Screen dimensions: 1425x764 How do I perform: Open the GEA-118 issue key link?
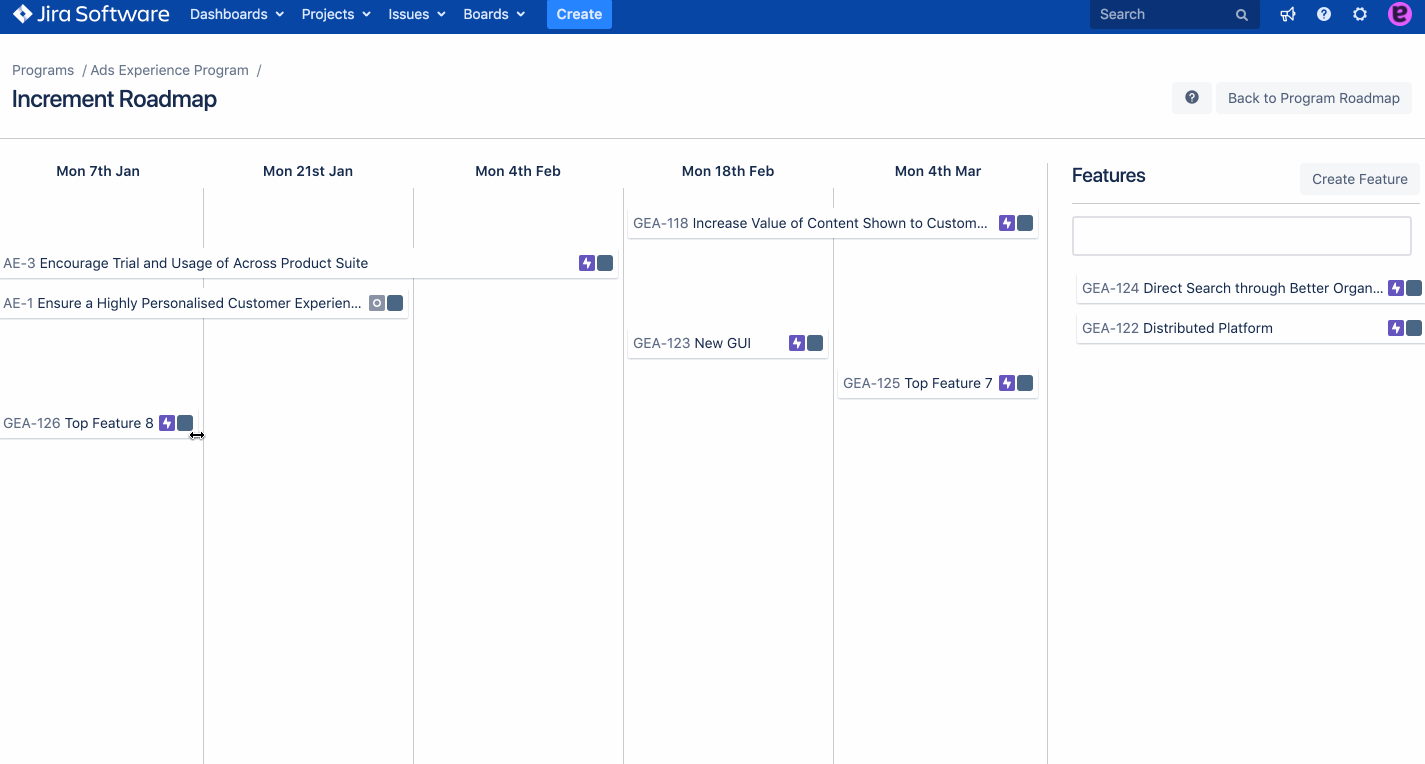(x=661, y=223)
